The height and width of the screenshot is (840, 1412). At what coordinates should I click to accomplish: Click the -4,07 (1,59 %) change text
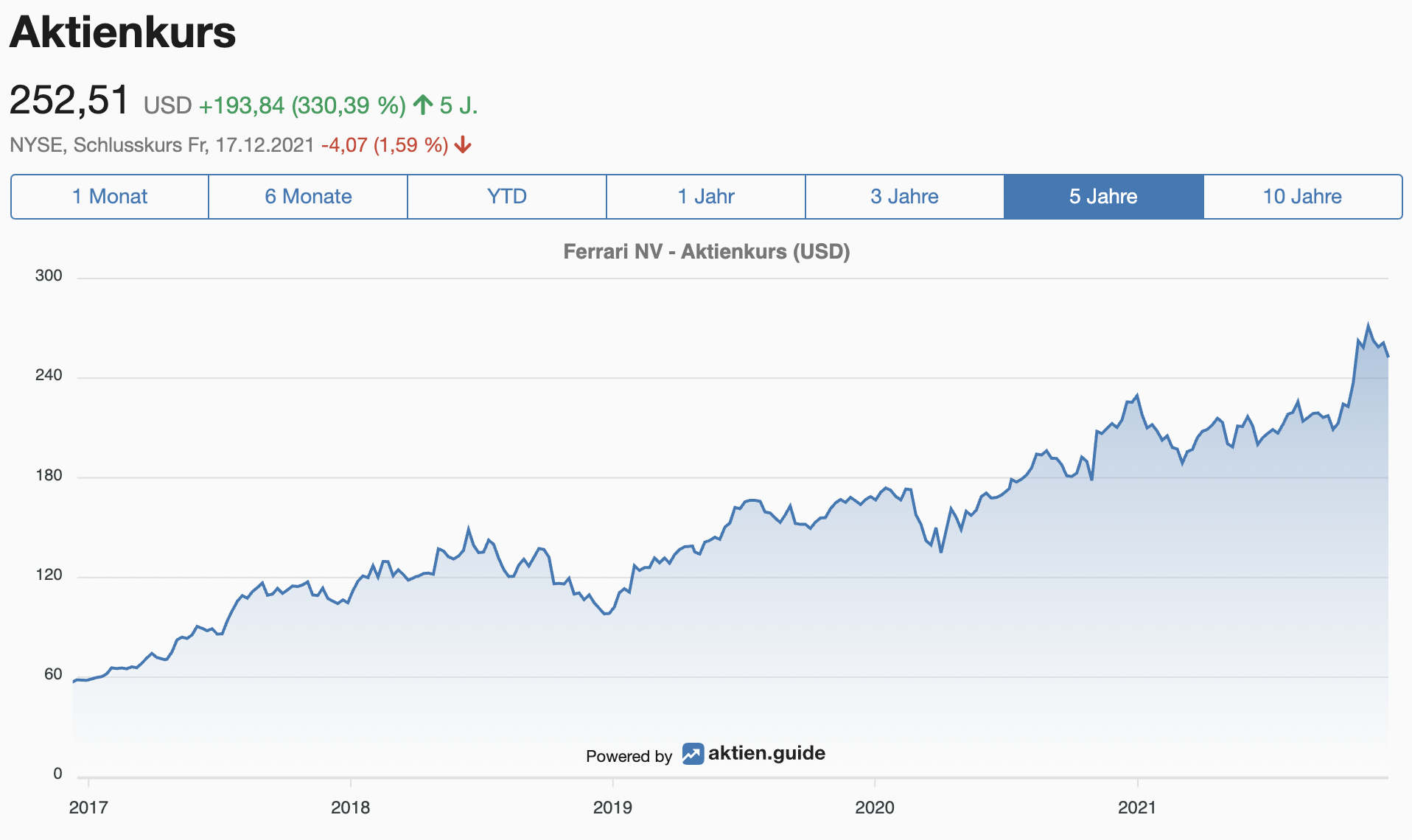pos(385,144)
